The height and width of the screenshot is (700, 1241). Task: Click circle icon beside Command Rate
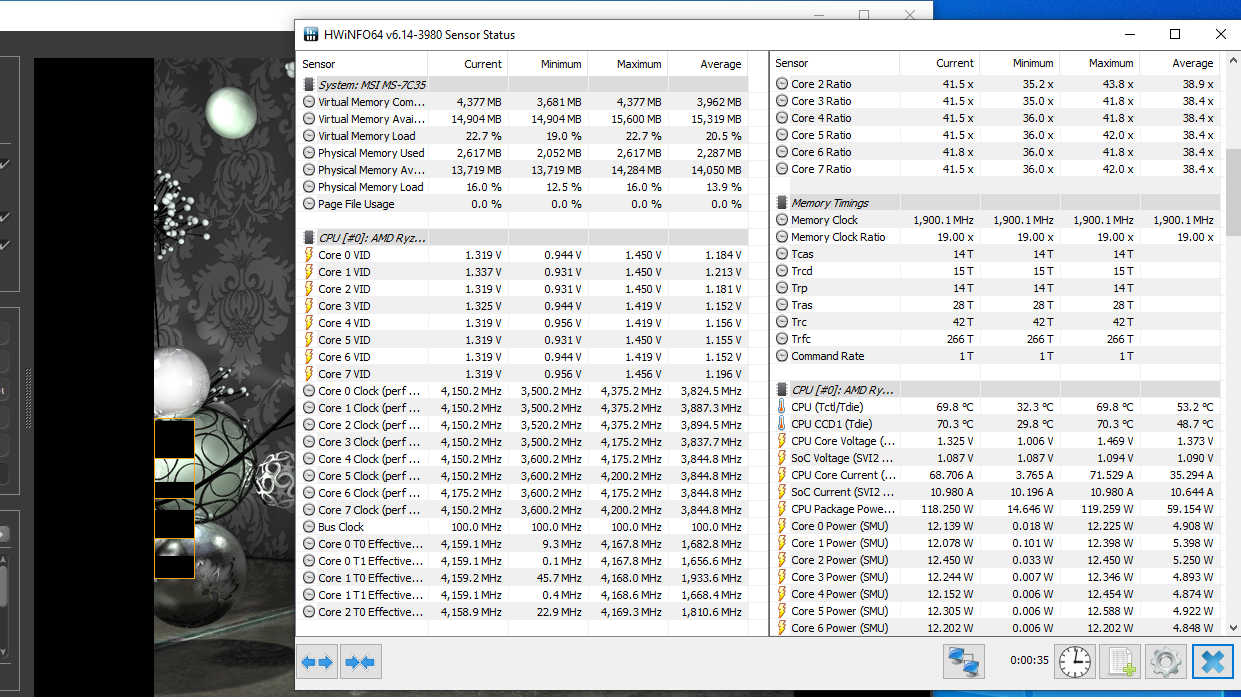click(x=782, y=356)
